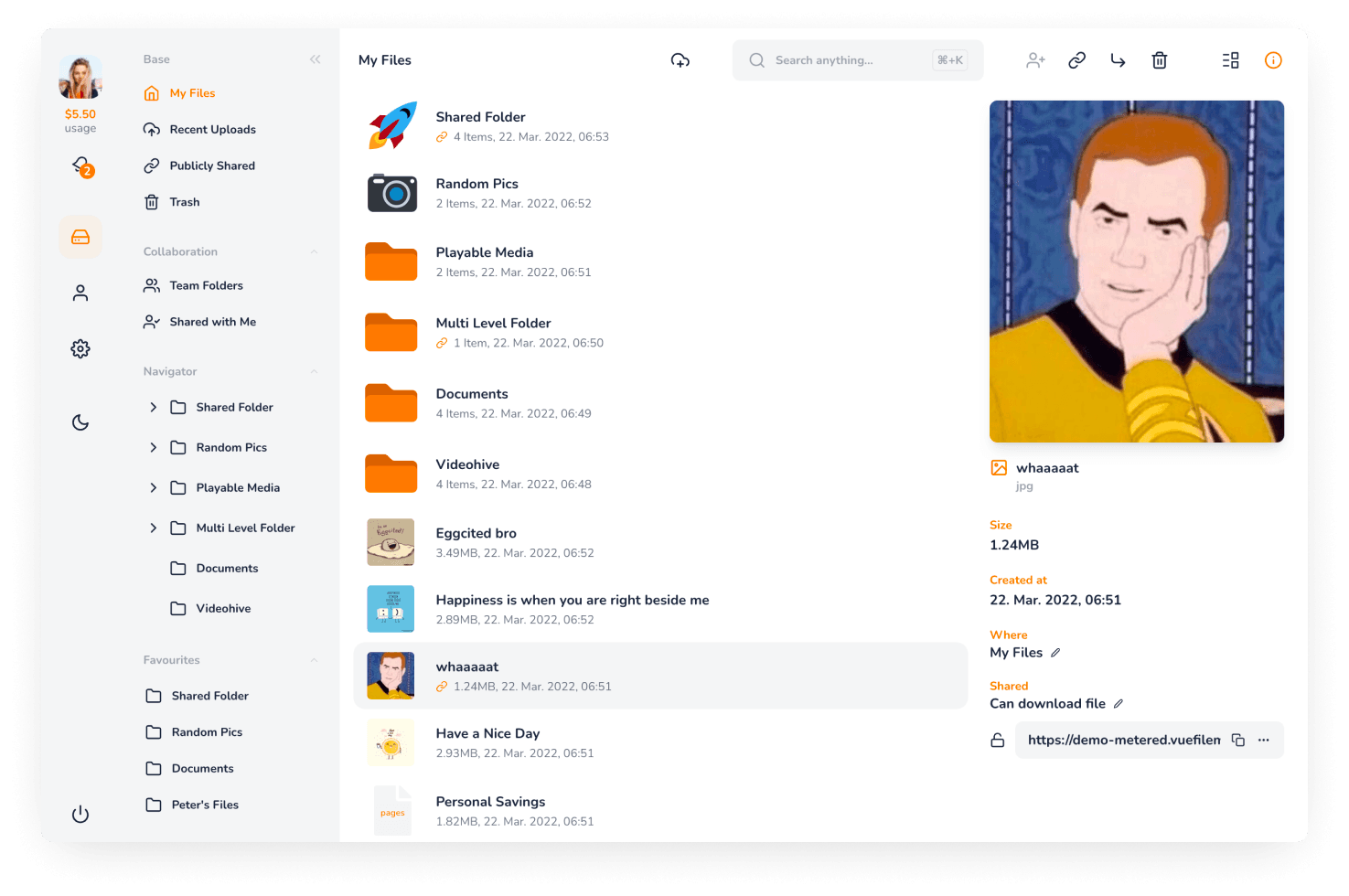The height and width of the screenshot is (896, 1349).
Task: Toggle the info panel icon
Action: pos(1273,60)
